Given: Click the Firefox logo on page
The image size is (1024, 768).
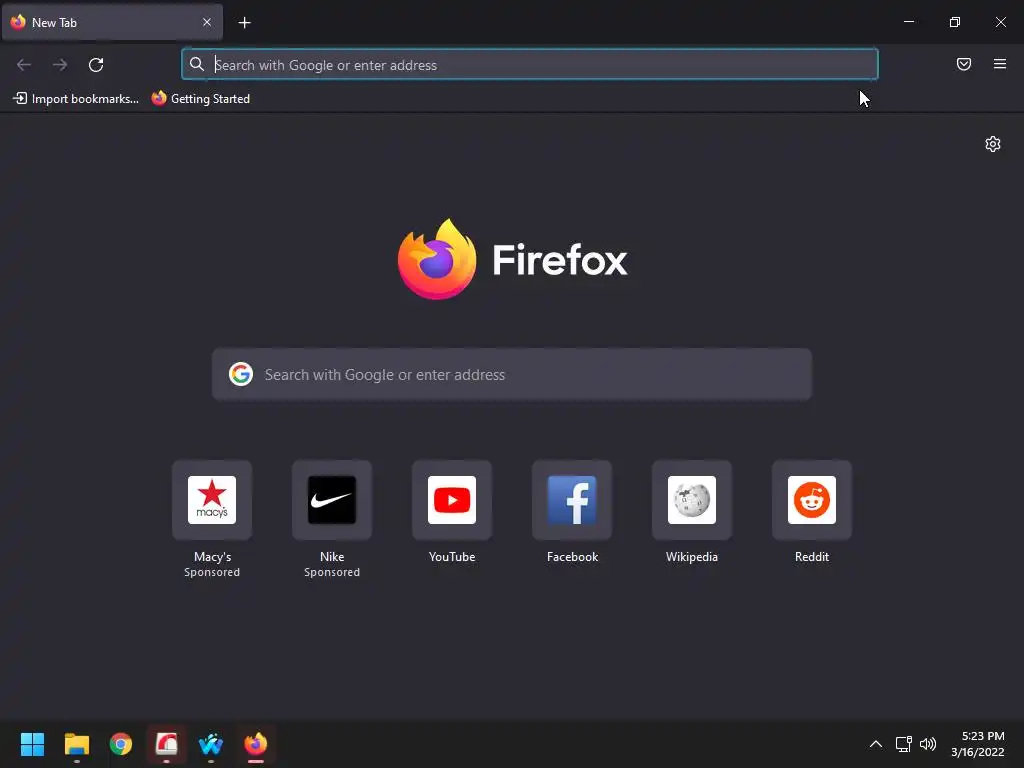Looking at the screenshot, I should pos(513,259).
